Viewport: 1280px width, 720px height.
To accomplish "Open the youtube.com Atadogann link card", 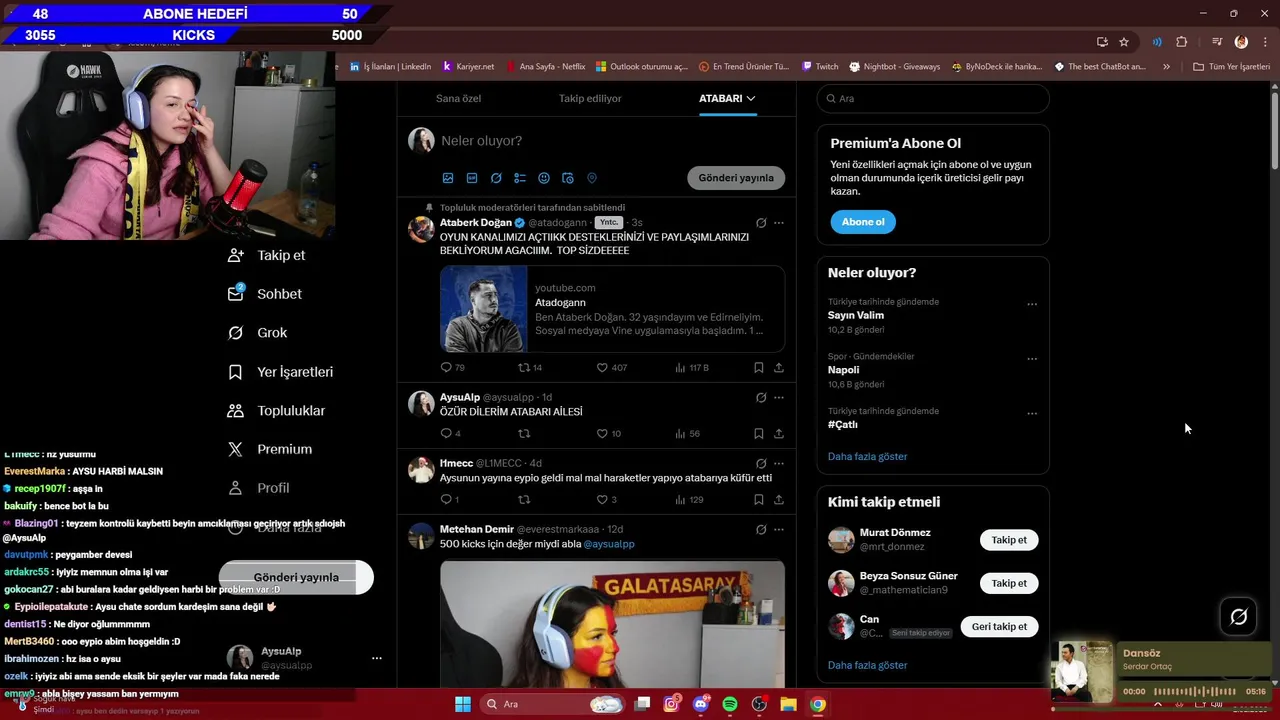I will tap(612, 309).
